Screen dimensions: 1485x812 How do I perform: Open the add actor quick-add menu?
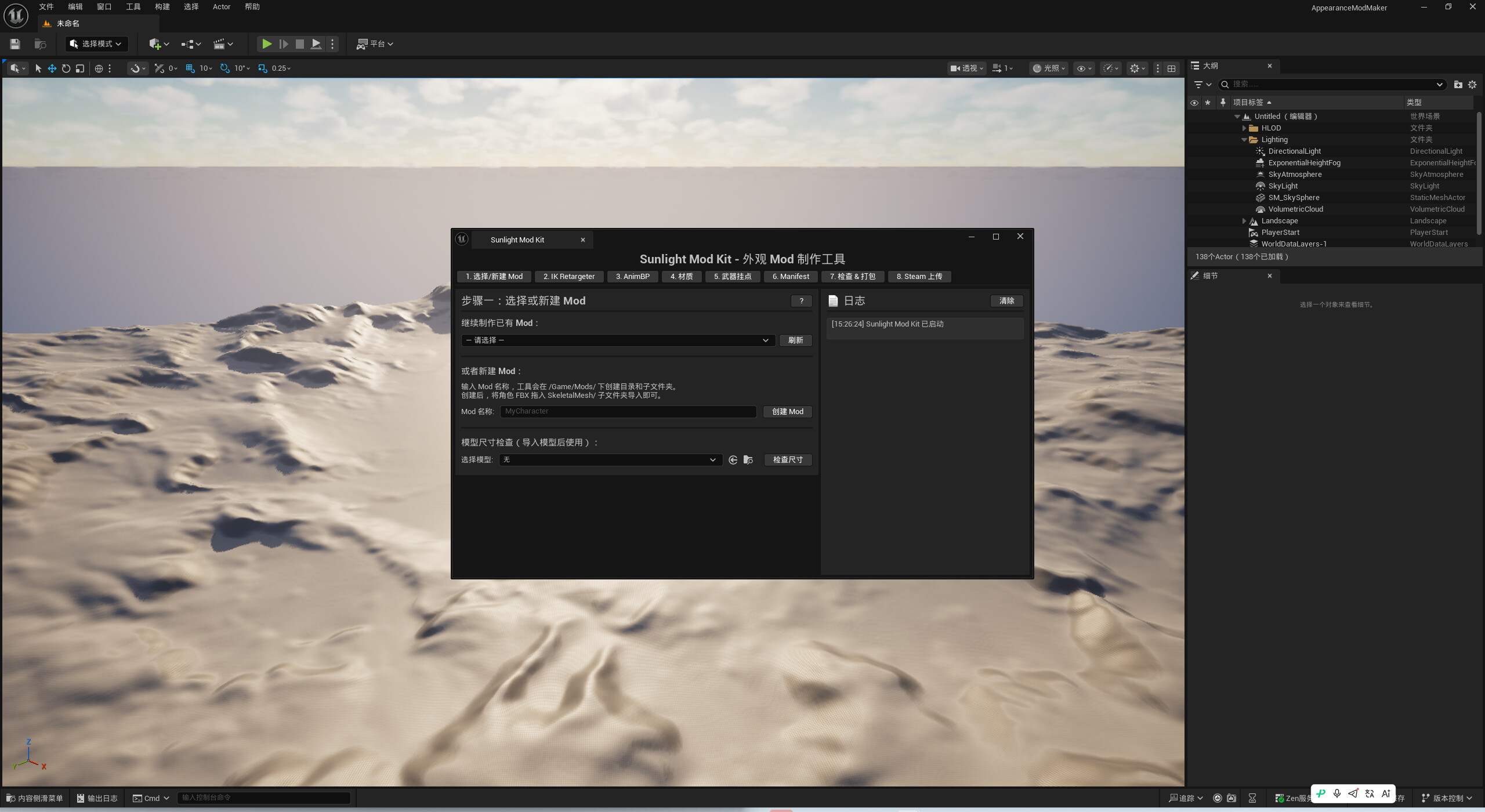159,44
